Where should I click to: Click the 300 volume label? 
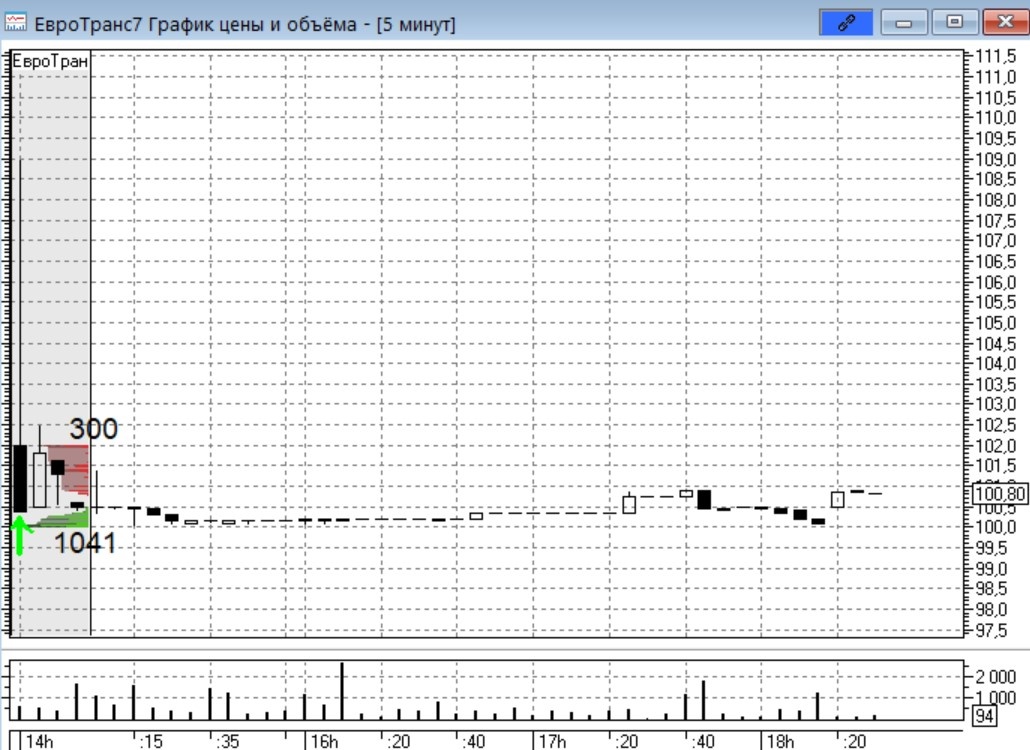pyautogui.click(x=93, y=429)
